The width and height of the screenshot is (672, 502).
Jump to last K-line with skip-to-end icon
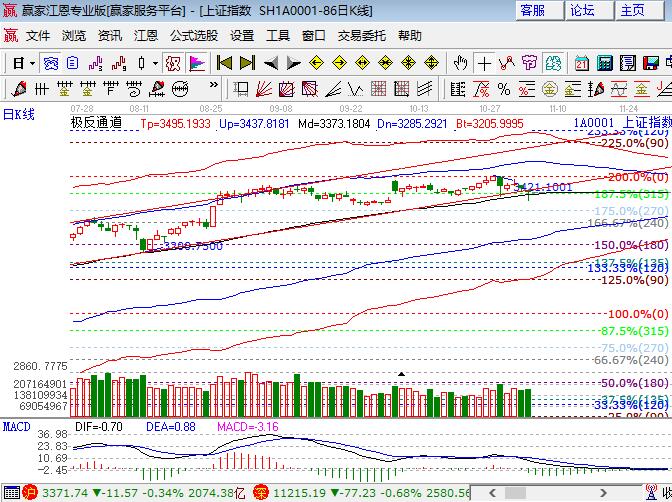[x=247, y=63]
